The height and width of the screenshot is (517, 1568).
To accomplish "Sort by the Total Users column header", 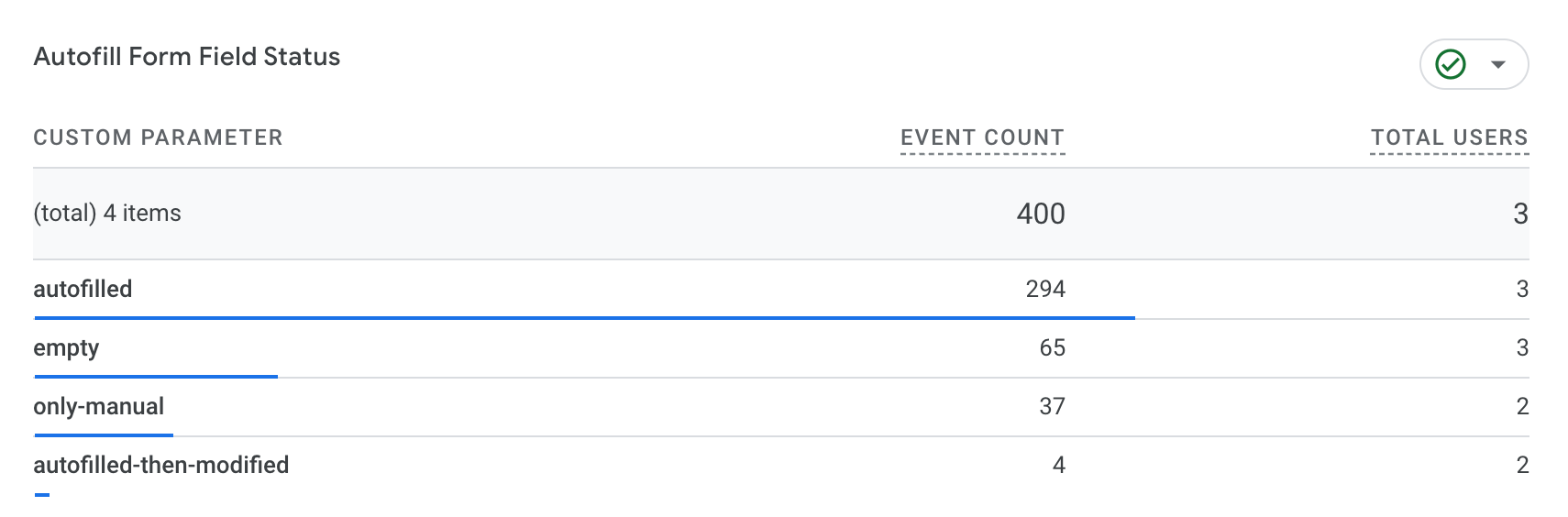I will click(1449, 137).
